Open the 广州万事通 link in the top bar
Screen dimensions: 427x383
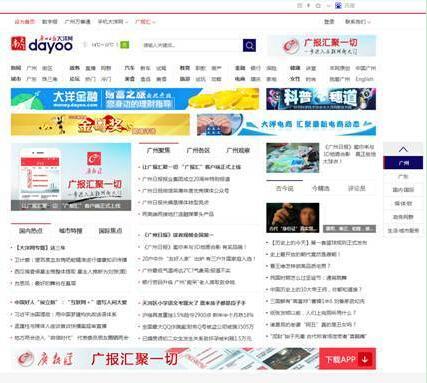click(x=77, y=22)
